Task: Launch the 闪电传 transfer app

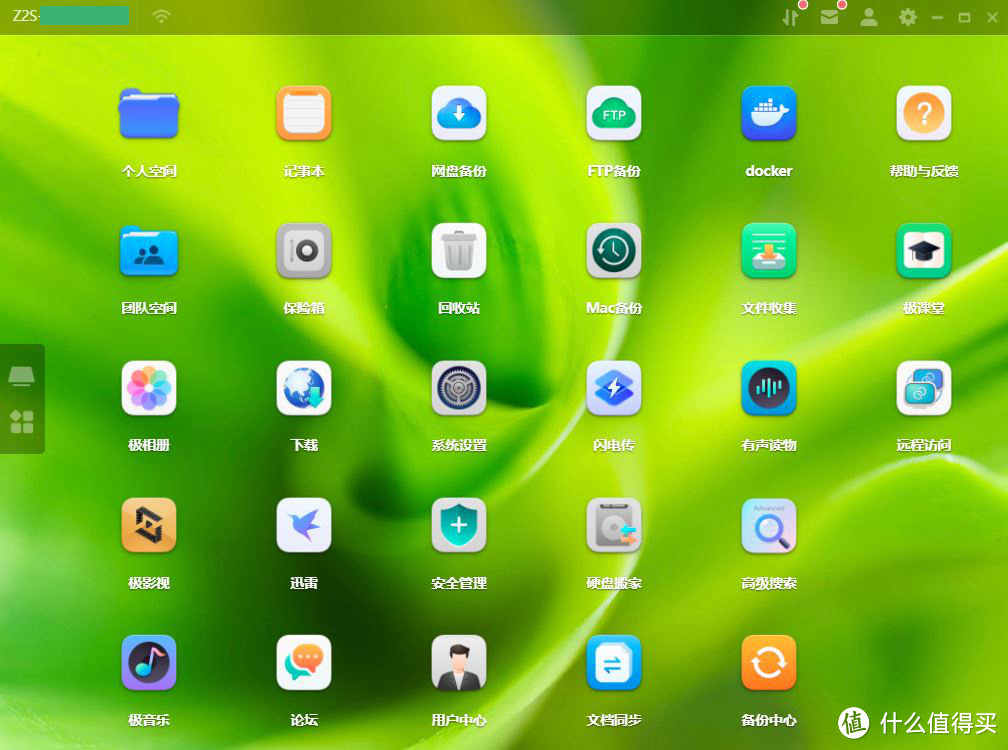Action: [x=613, y=388]
